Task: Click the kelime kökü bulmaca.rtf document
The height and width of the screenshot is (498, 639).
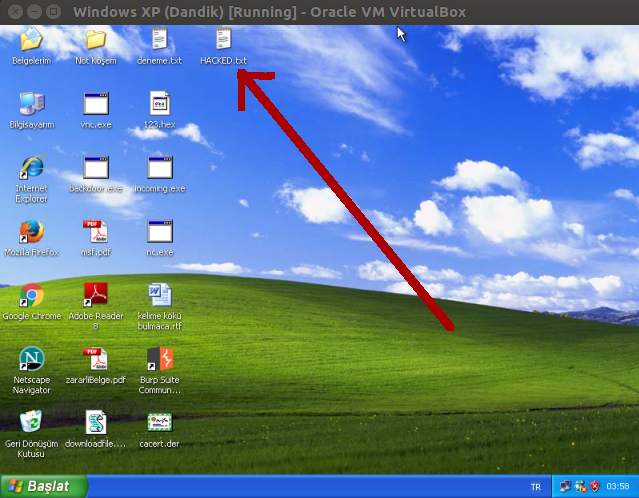Action: (160, 296)
